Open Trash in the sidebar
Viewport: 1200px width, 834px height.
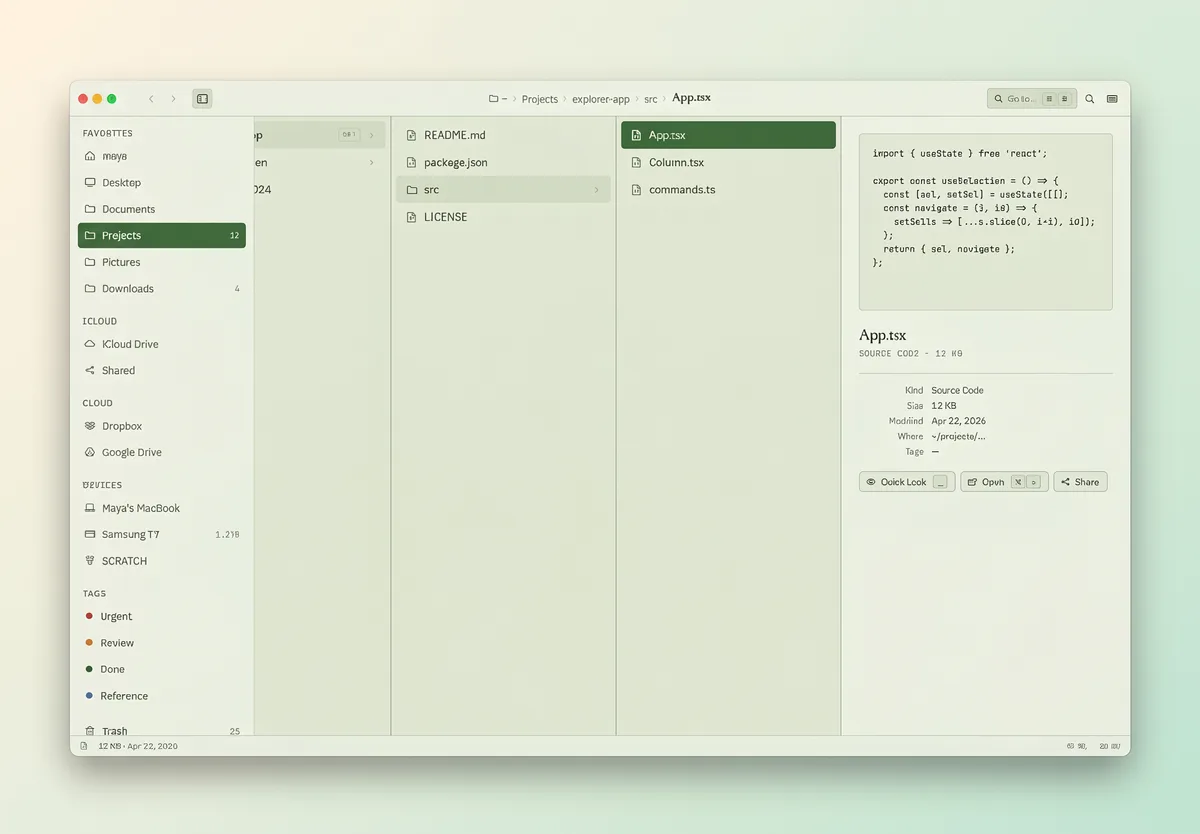162,731
